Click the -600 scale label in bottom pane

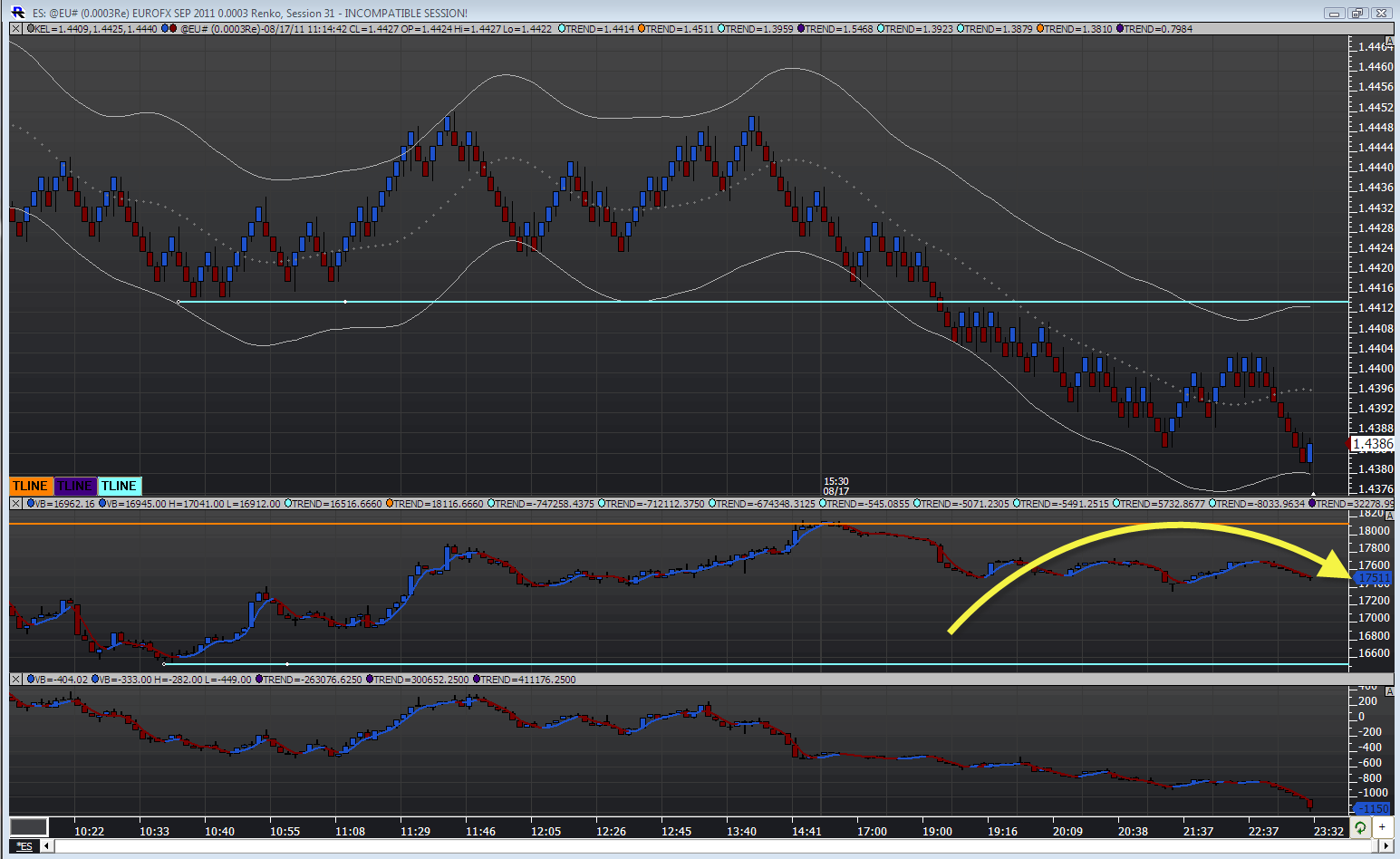[x=1369, y=763]
